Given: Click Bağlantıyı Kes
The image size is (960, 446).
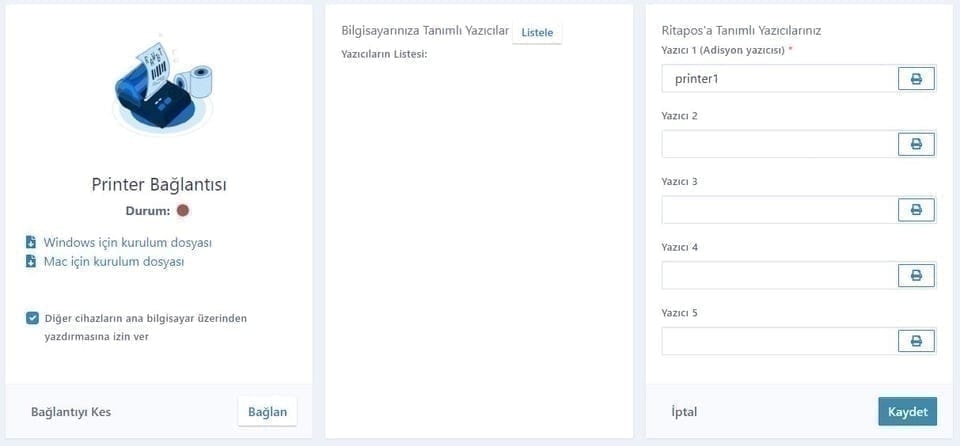Looking at the screenshot, I should [71, 412].
